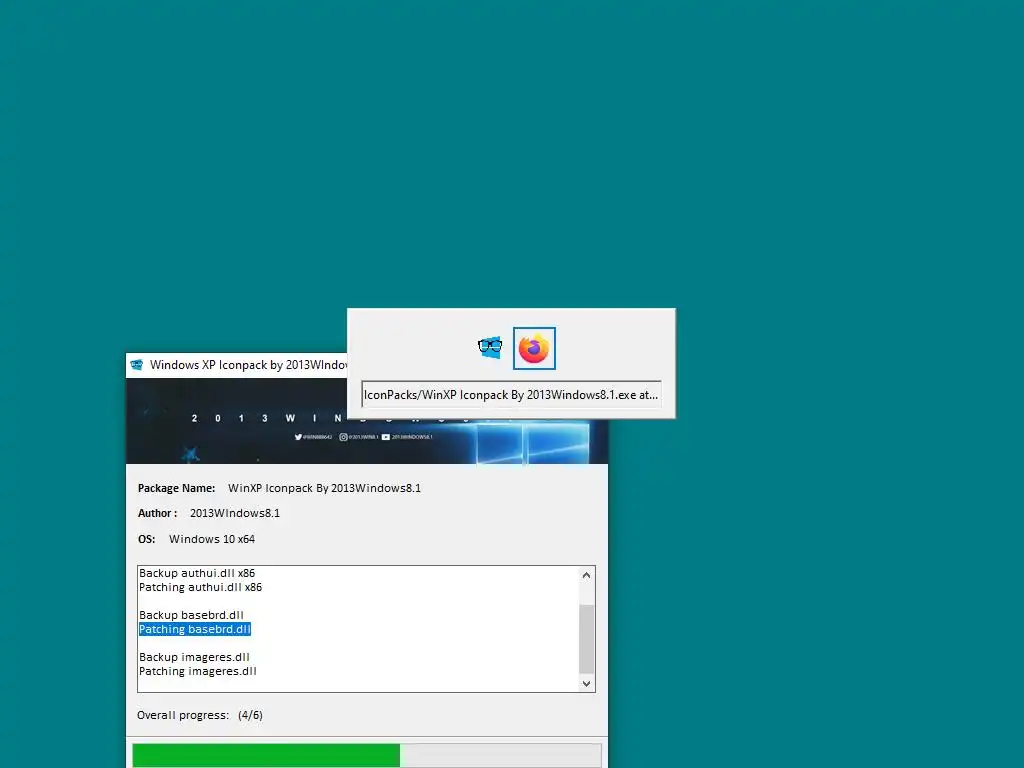This screenshot has height=768, width=1024.
Task: Click the 'Backup imageres.dll' log line
Action: (194, 657)
